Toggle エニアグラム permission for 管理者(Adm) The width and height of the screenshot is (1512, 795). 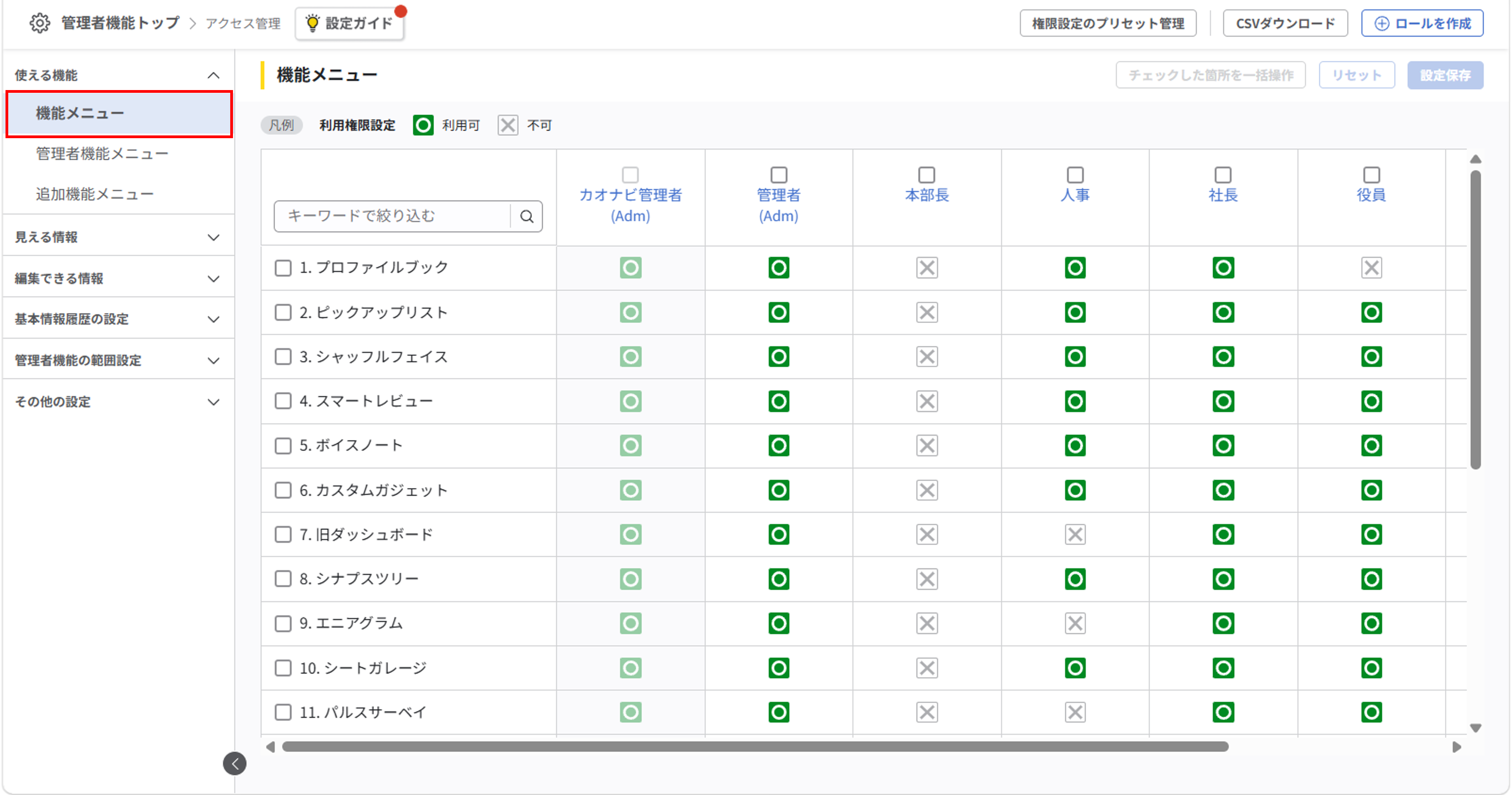[778, 623]
